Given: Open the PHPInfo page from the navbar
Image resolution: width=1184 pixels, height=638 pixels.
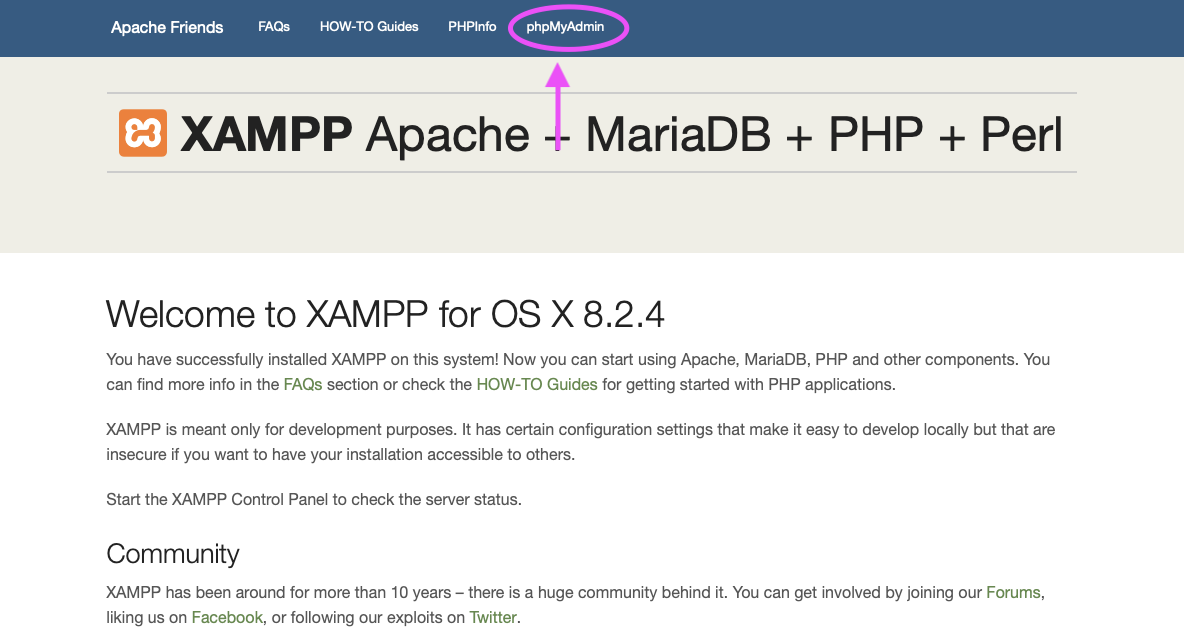Looking at the screenshot, I should (472, 27).
